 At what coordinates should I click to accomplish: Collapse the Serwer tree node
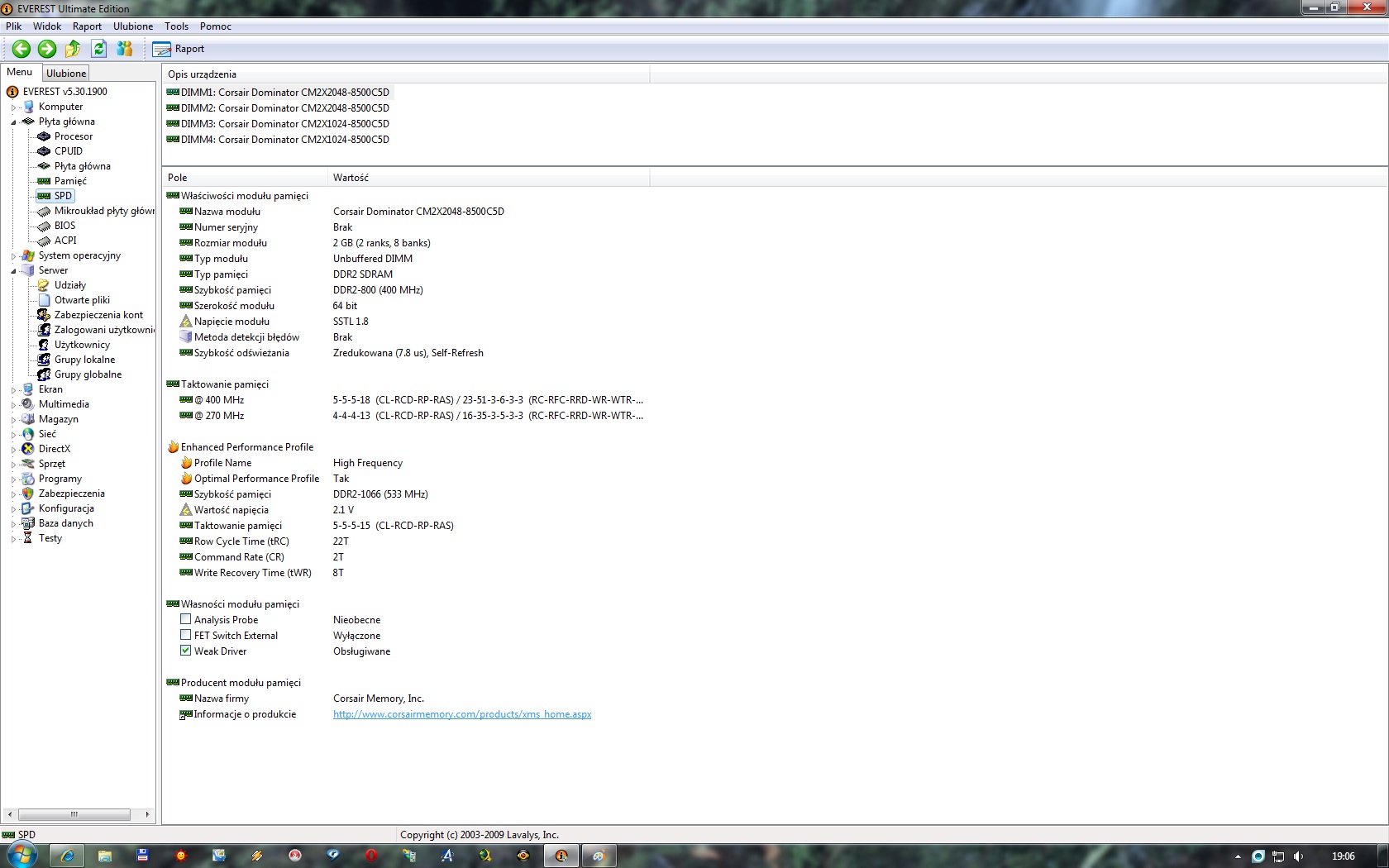pyautogui.click(x=13, y=271)
